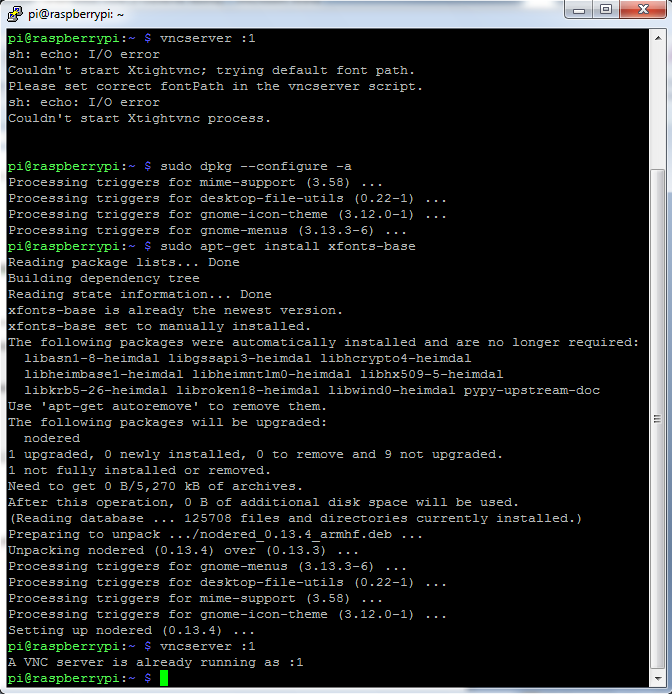Image resolution: width=672 pixels, height=694 pixels.
Task: Click the 'nodered' package line under upgraded
Action: point(52,438)
